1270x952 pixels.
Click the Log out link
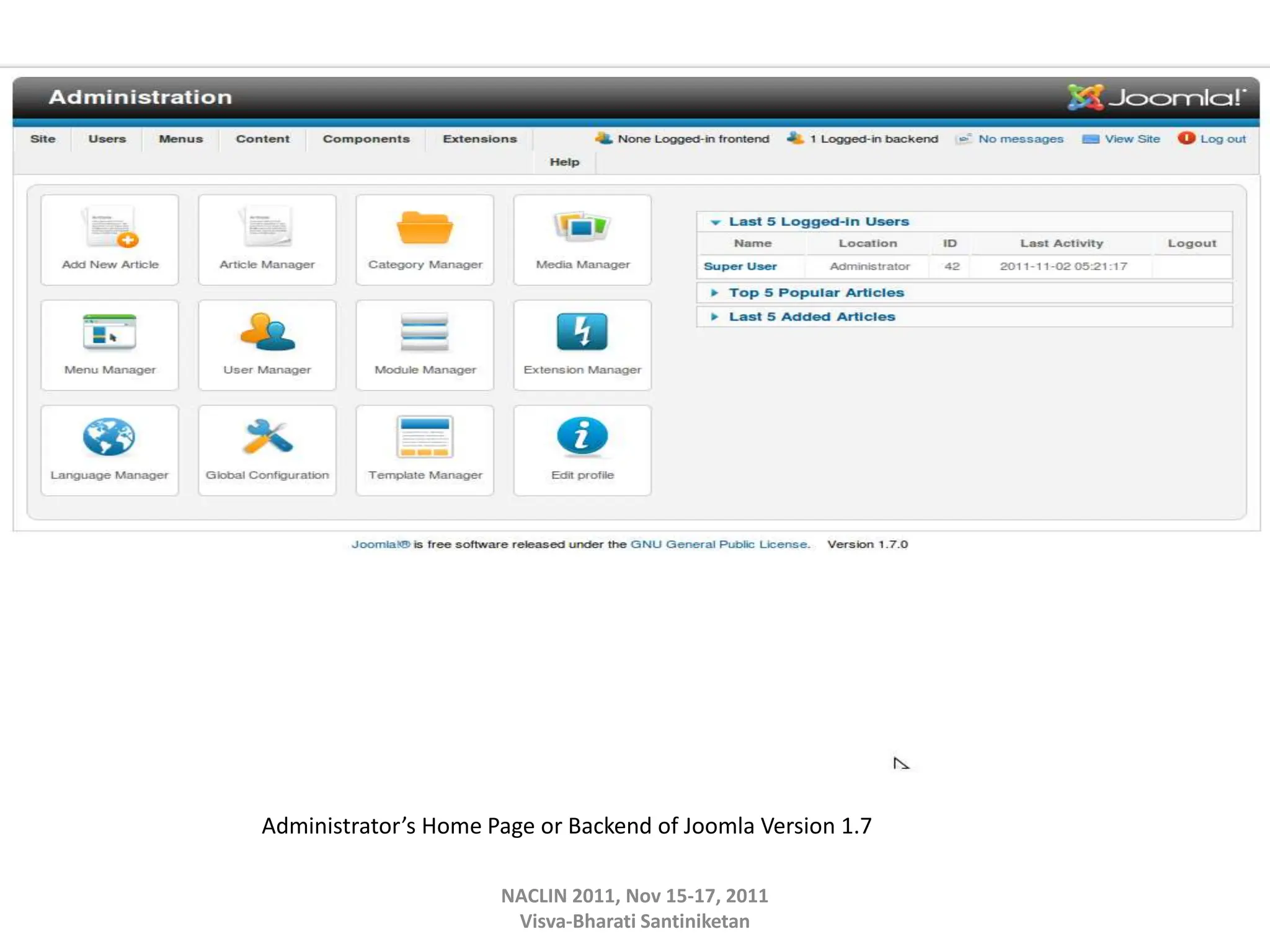[x=1223, y=139]
